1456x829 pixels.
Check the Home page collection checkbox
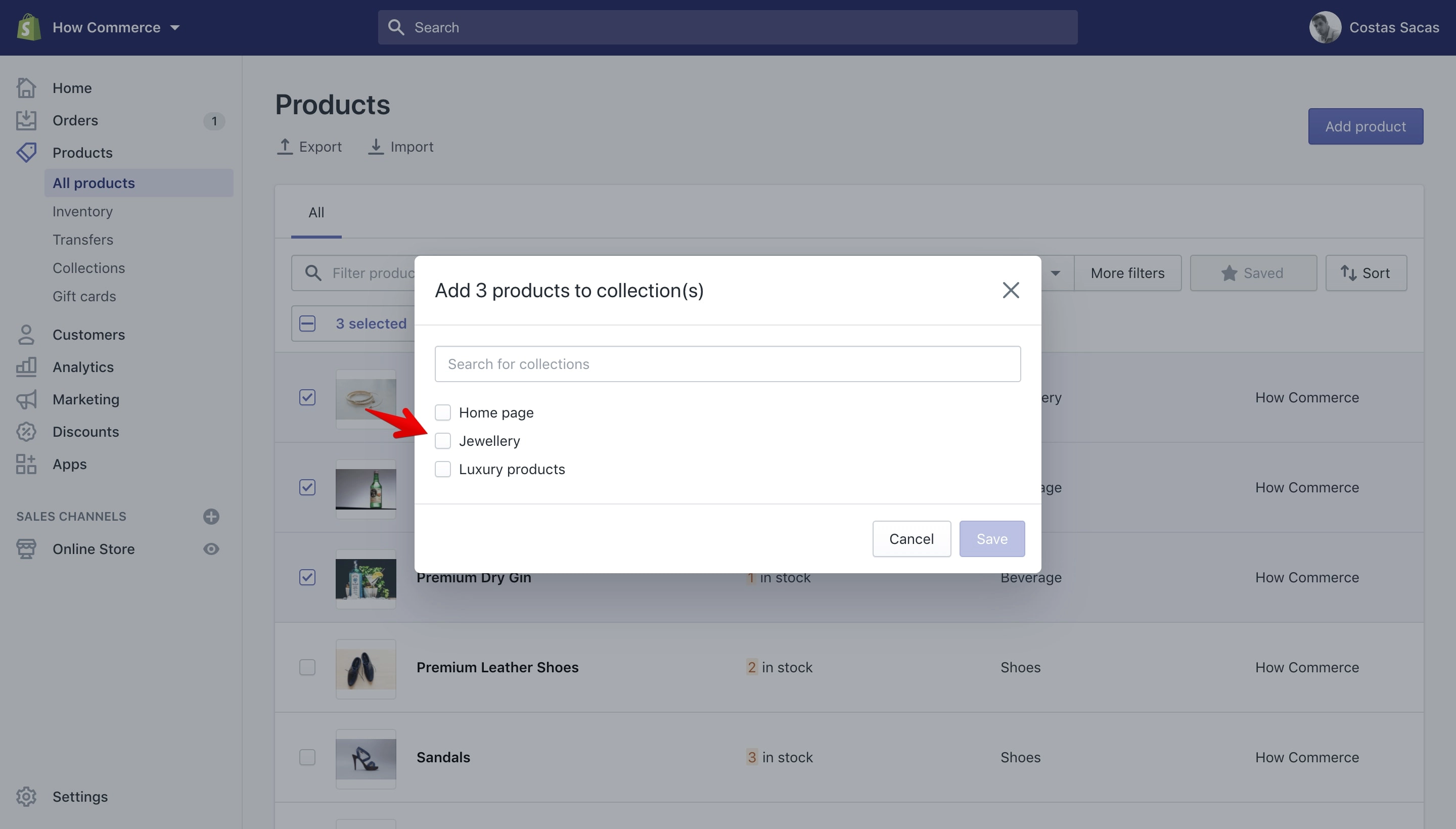pos(442,412)
